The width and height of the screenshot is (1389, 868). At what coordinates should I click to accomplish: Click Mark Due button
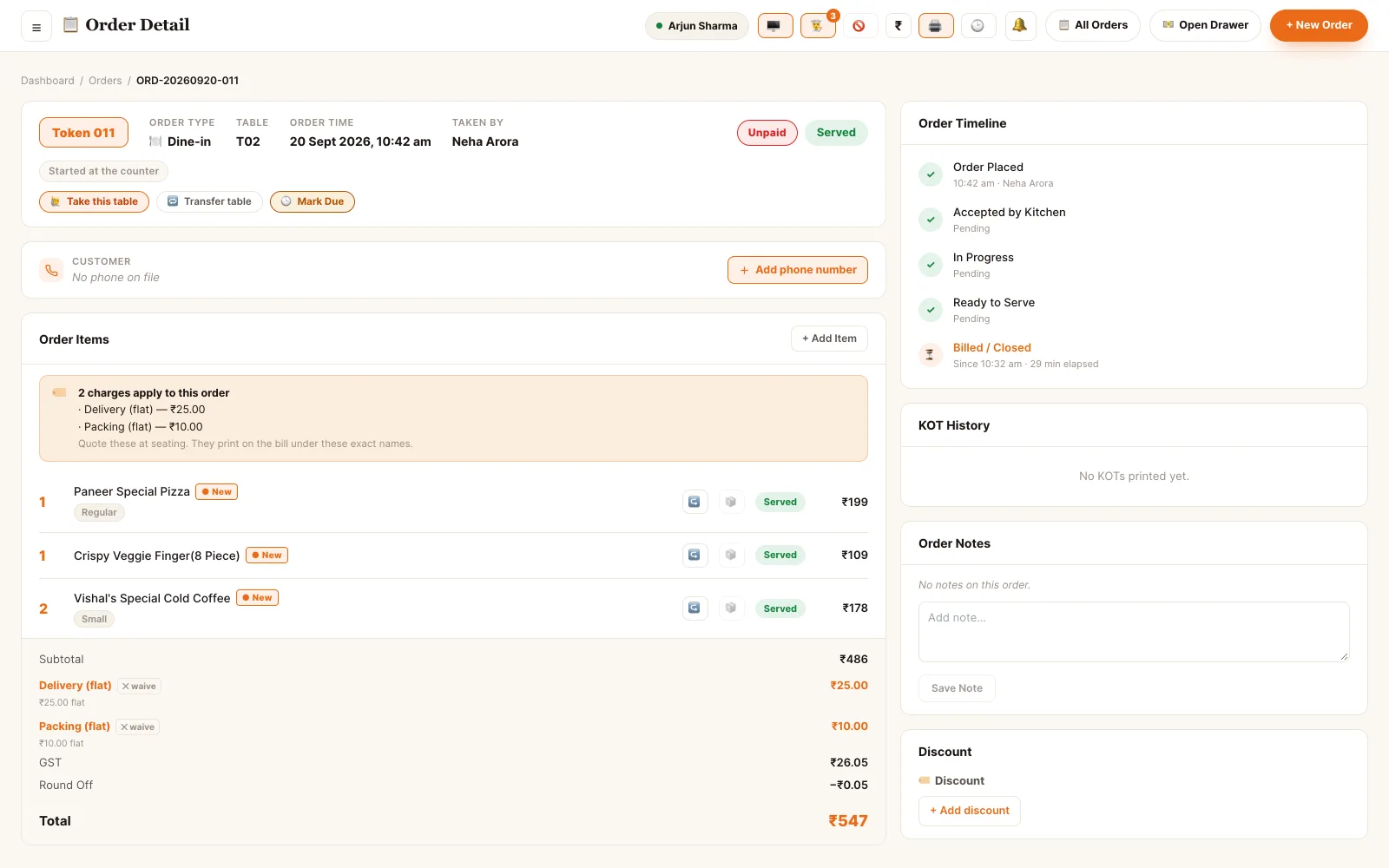(x=313, y=201)
